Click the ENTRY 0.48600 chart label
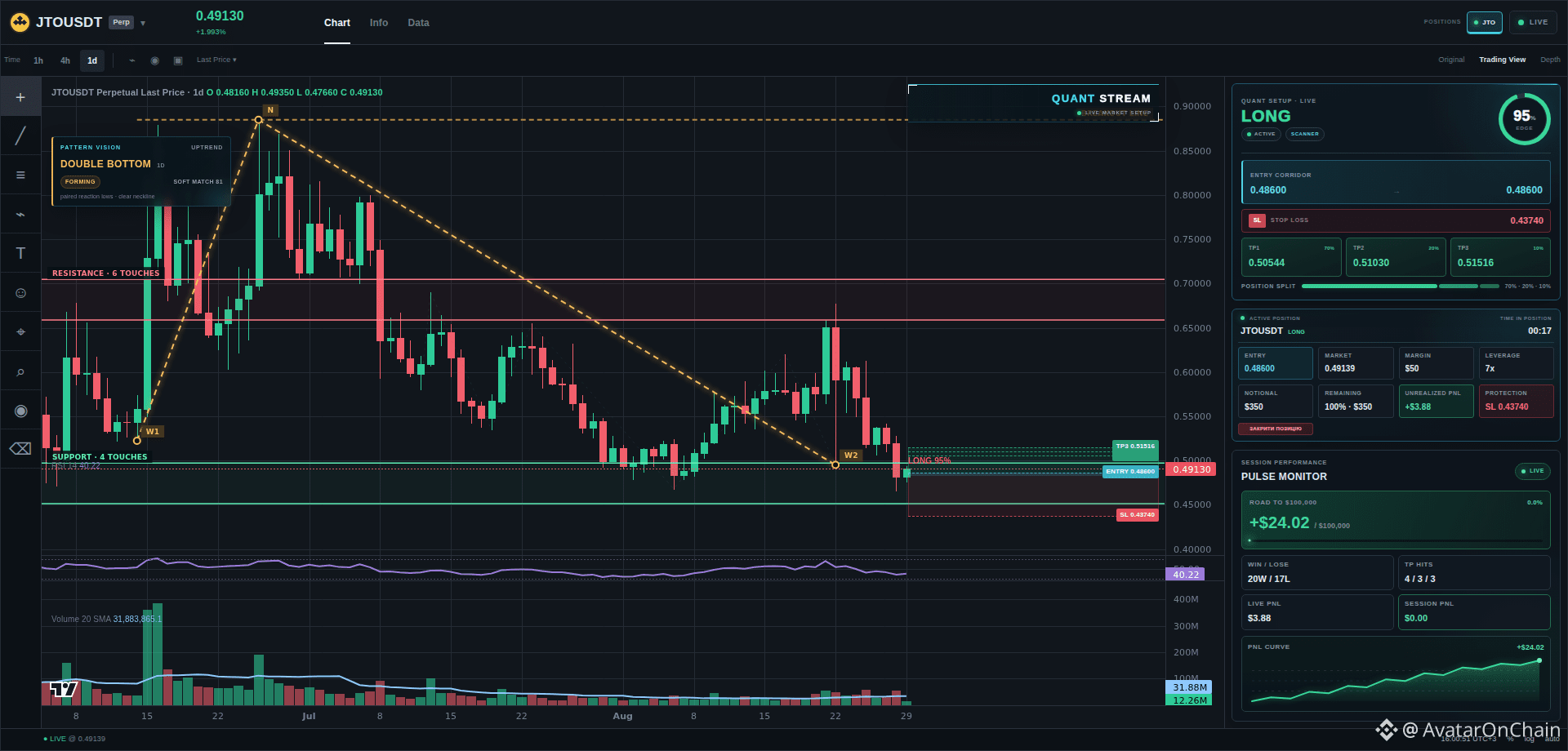The height and width of the screenshot is (751, 1568). pos(1130,471)
